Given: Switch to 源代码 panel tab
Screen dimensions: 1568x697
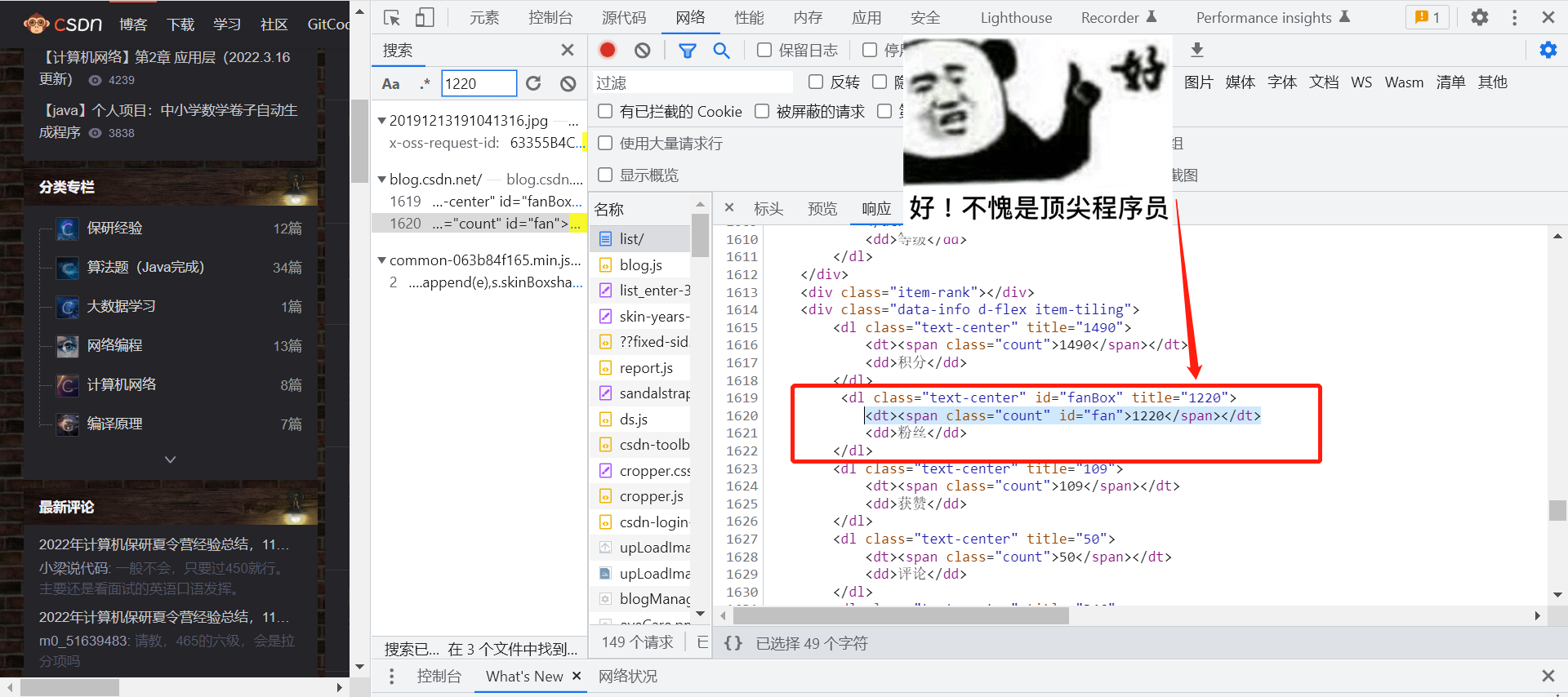Looking at the screenshot, I should point(624,17).
